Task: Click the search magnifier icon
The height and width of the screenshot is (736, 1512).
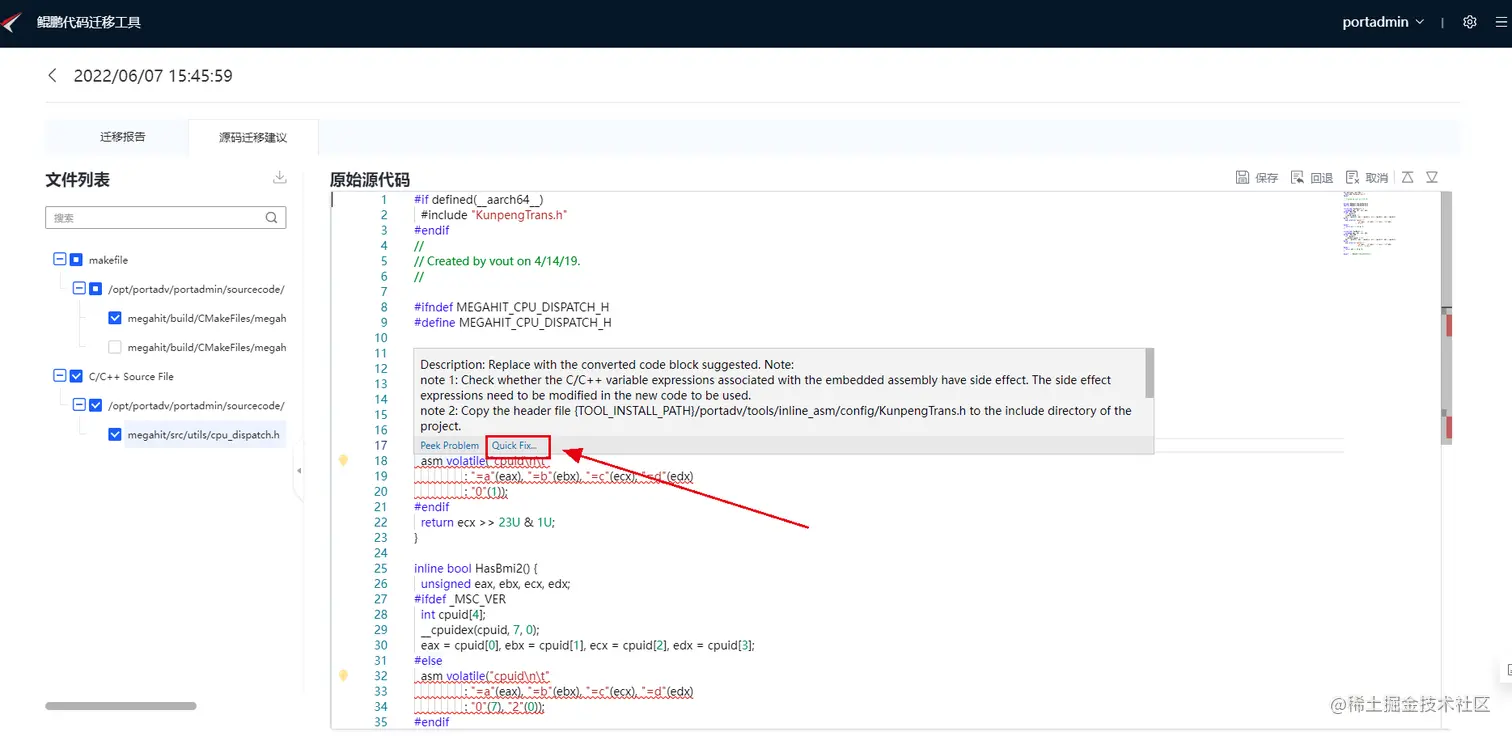Action: 271,217
